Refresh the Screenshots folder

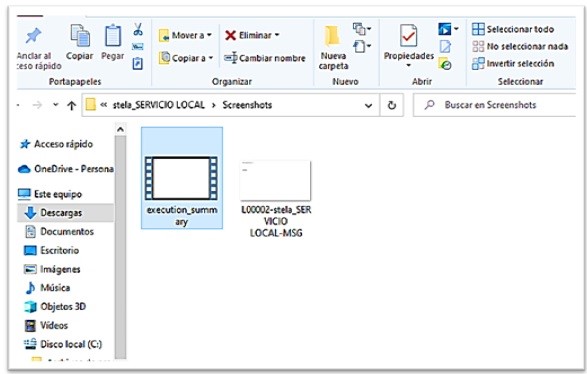(392, 105)
